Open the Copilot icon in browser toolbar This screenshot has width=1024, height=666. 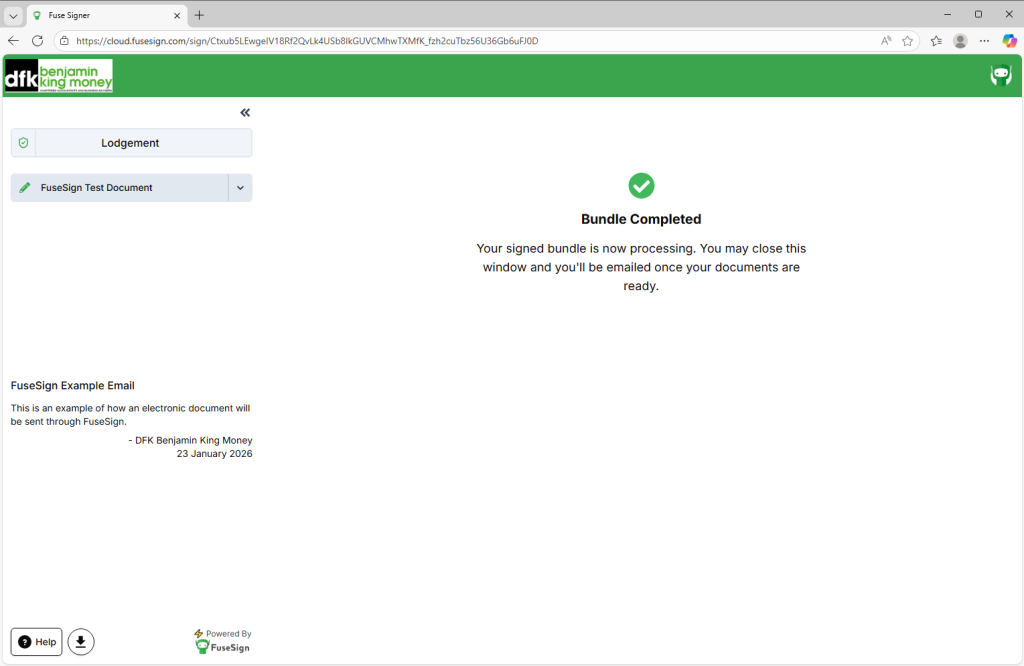1009,41
